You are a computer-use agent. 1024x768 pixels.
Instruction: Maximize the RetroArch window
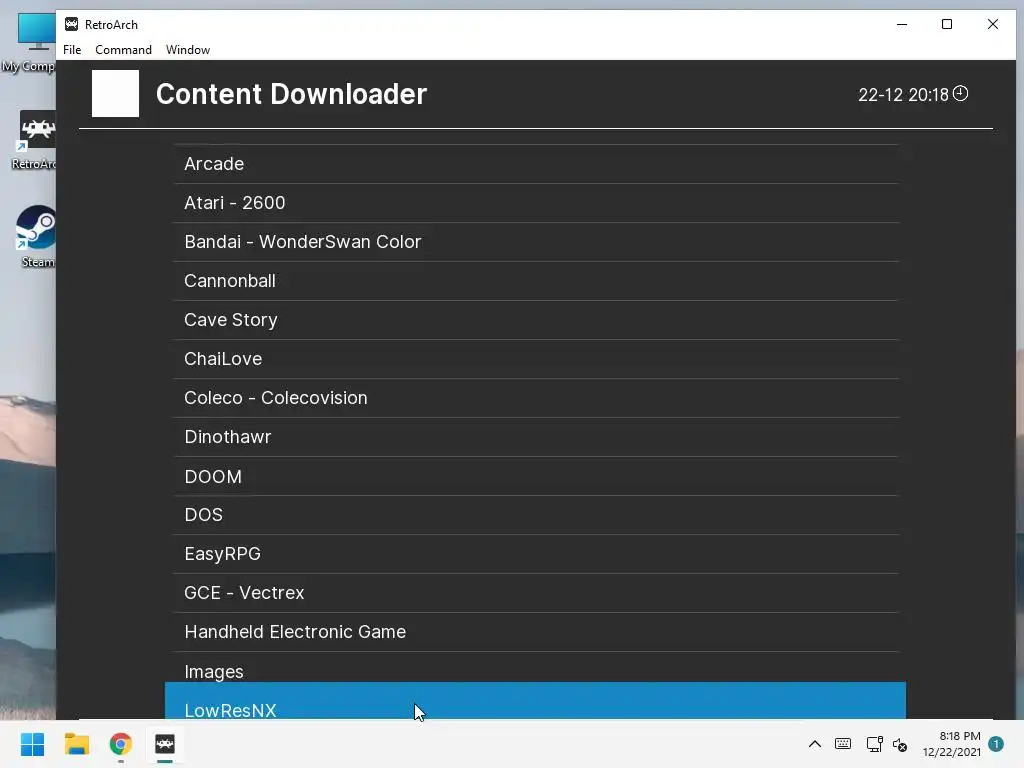tap(947, 24)
